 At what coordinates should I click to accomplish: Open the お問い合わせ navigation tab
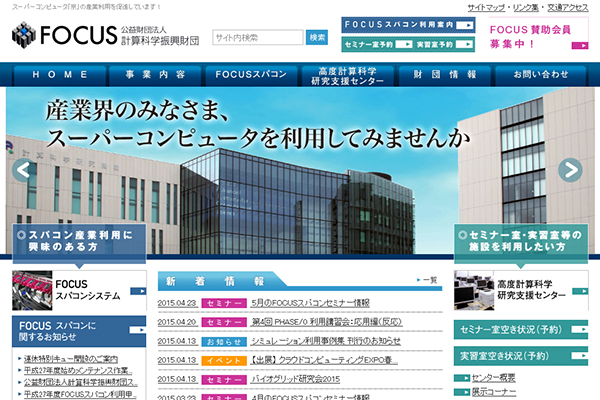541,75
